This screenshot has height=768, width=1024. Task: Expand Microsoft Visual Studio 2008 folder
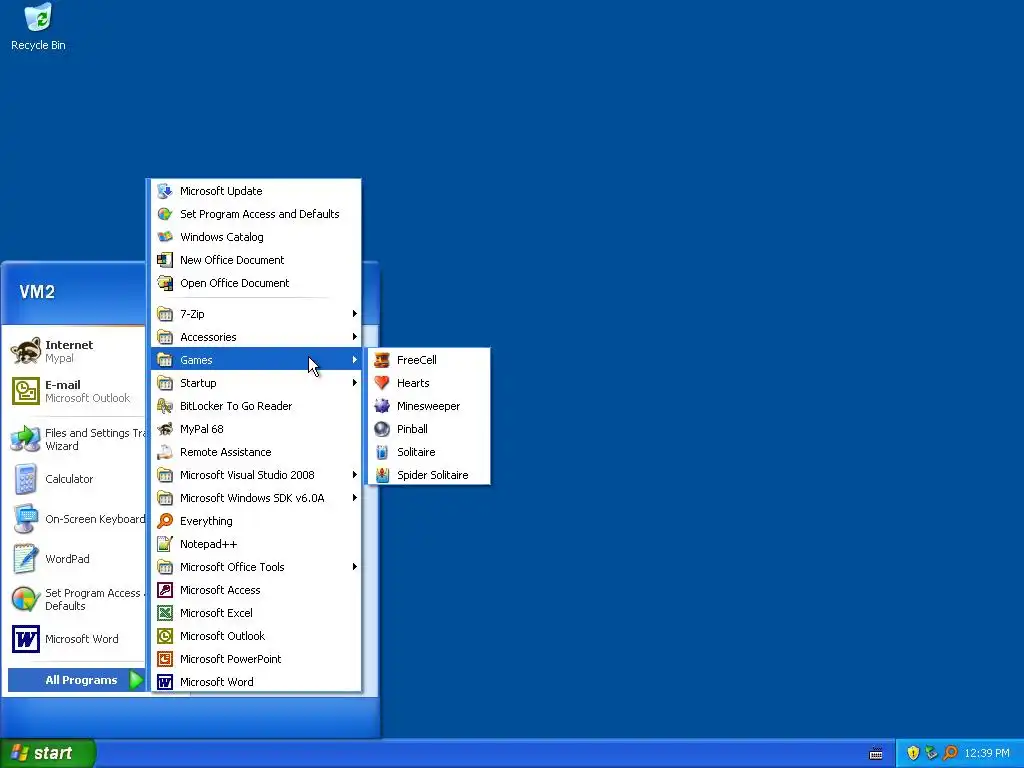(256, 475)
